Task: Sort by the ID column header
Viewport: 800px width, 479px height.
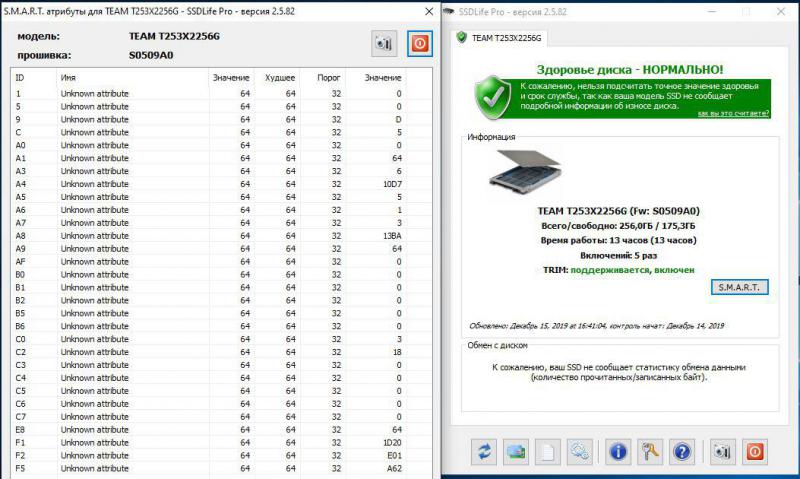Action: point(20,77)
